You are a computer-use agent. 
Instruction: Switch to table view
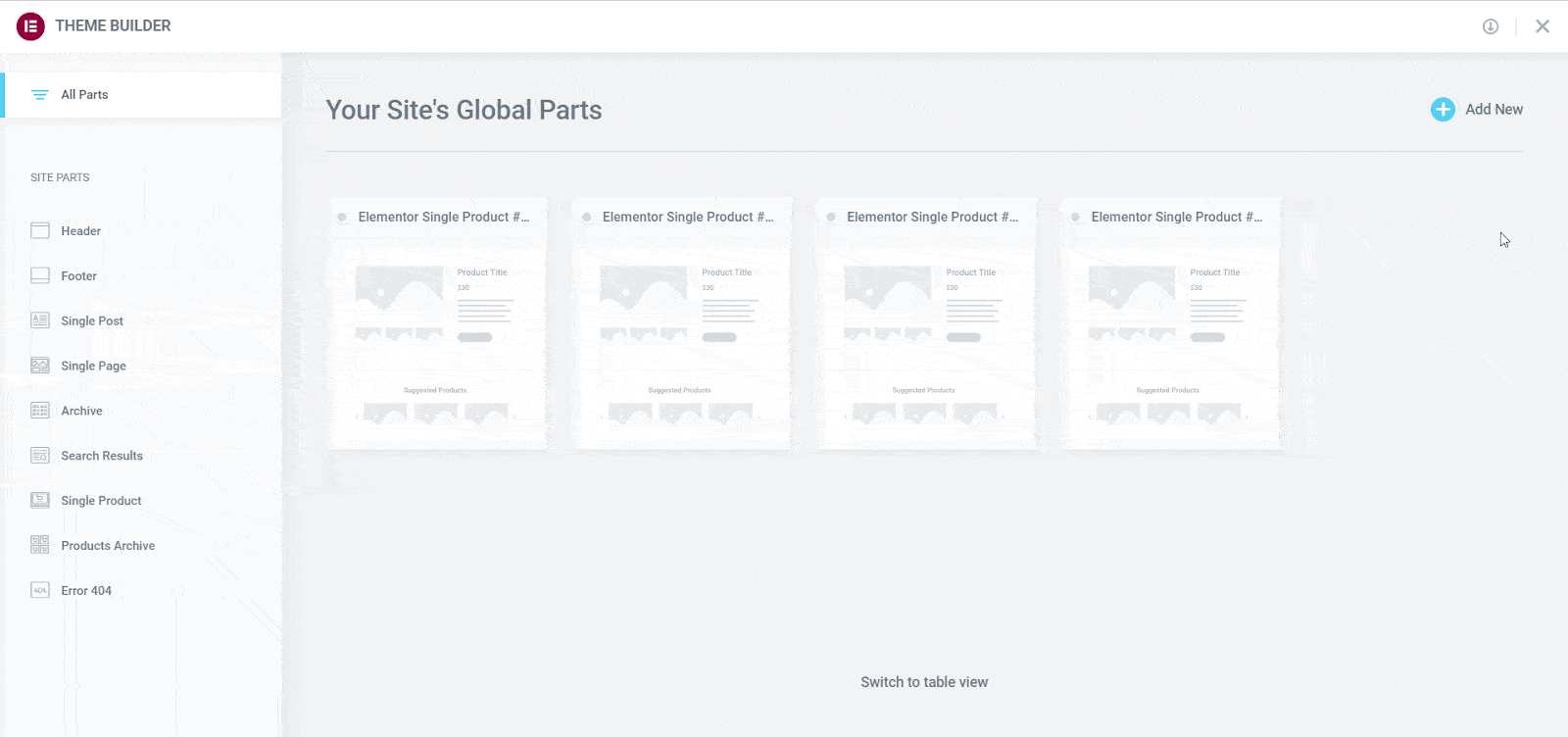(x=924, y=682)
